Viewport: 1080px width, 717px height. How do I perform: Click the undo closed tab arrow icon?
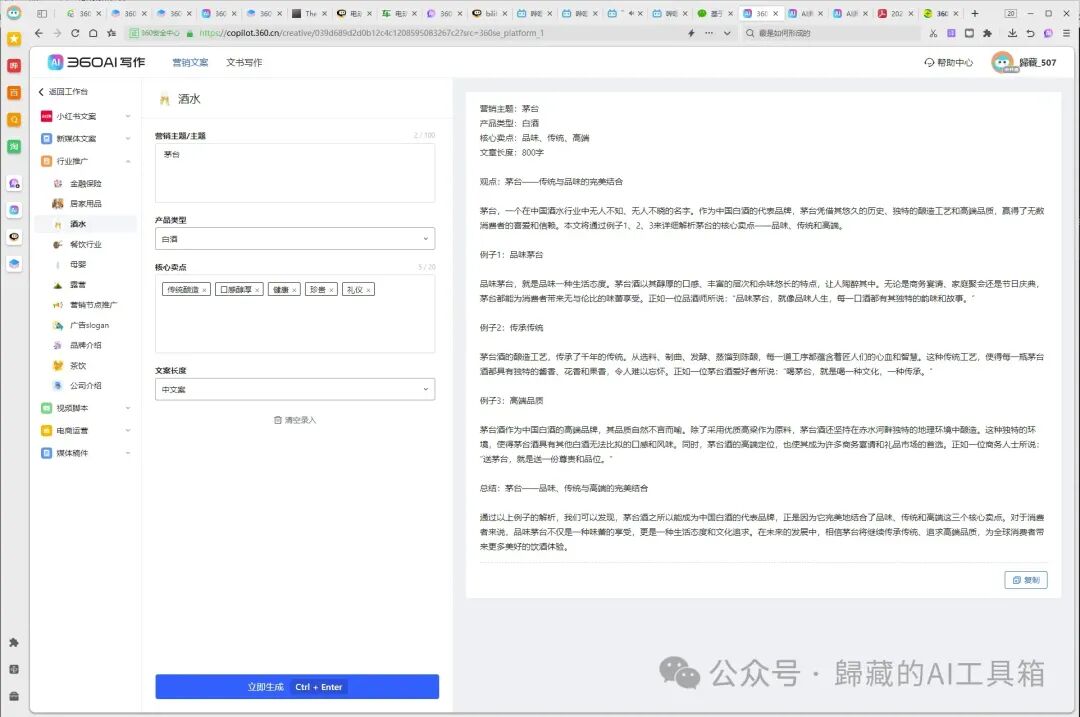1030,33
